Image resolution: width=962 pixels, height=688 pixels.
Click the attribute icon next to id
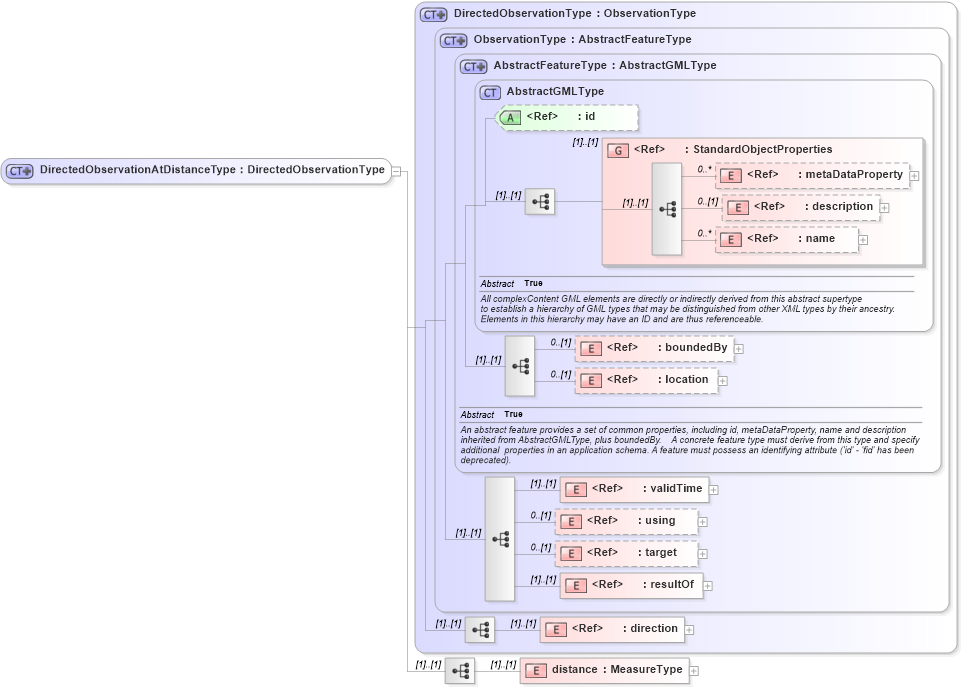coord(510,117)
